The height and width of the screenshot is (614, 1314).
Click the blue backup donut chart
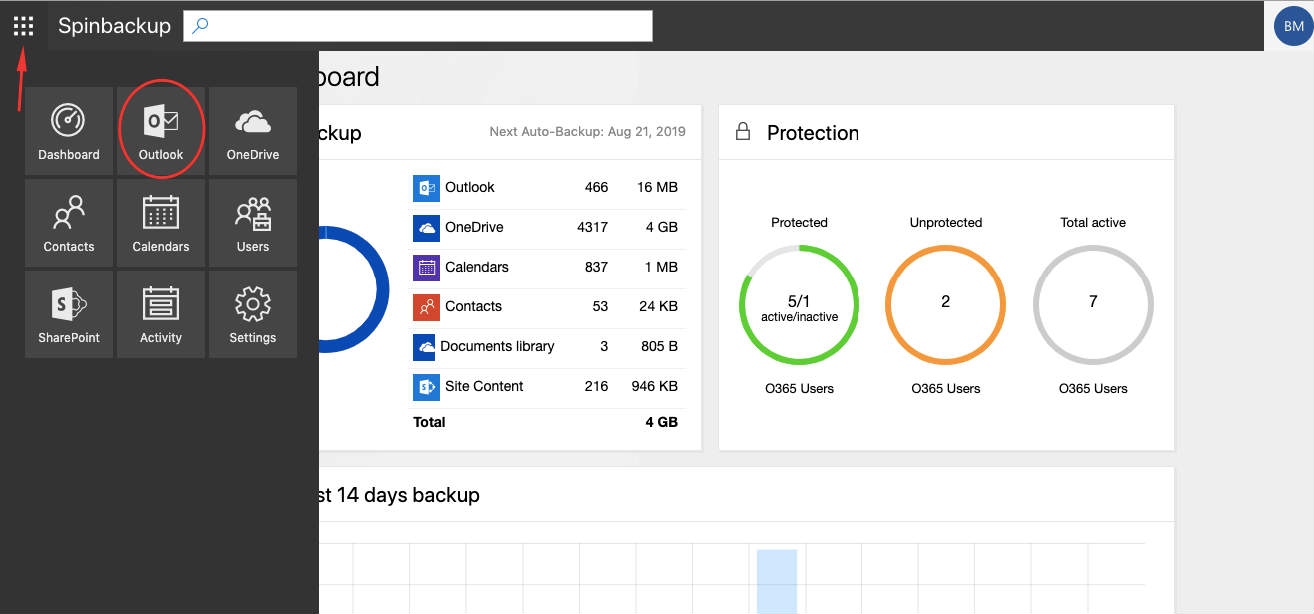[354, 289]
